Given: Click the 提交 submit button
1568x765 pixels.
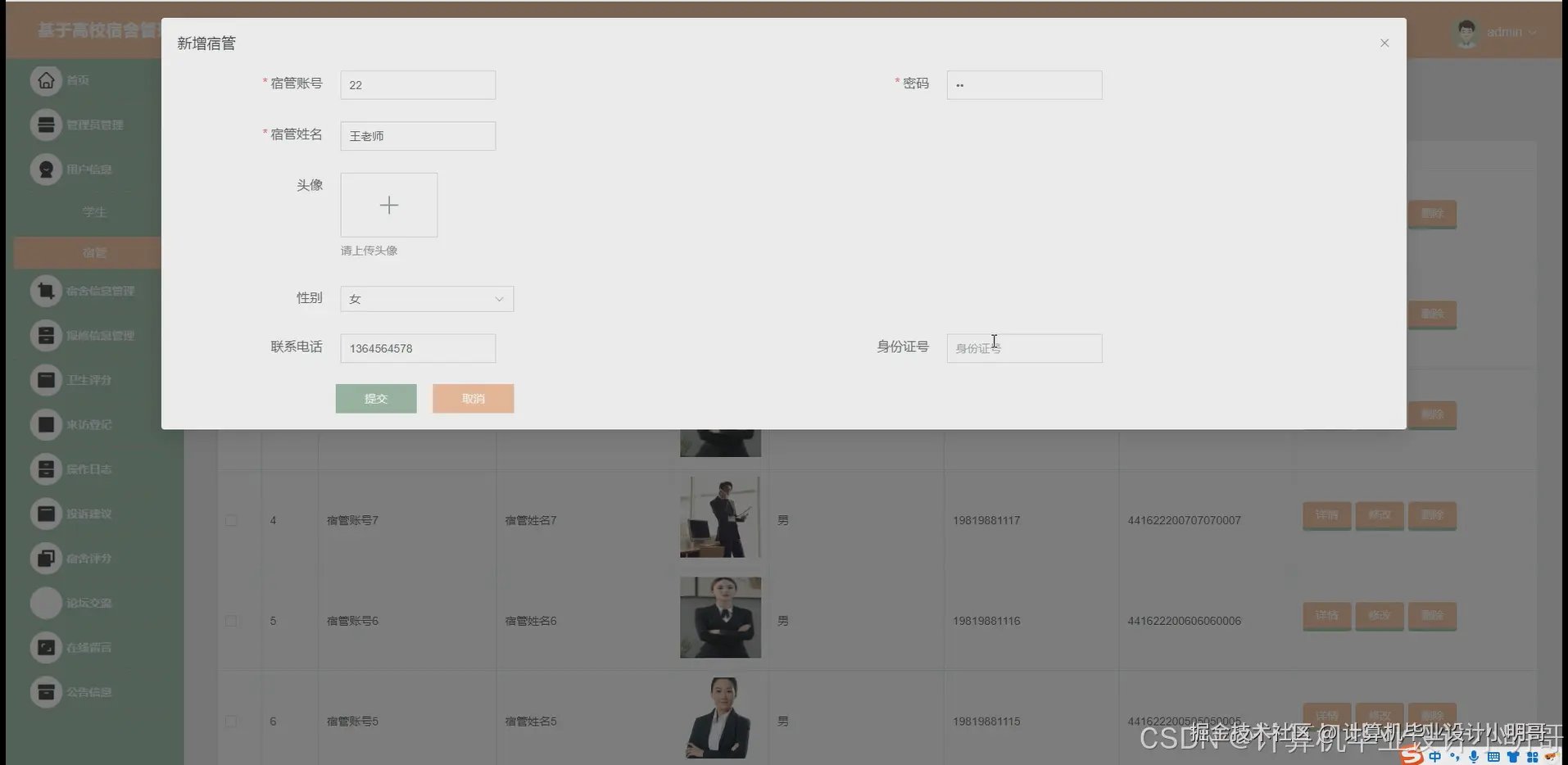Looking at the screenshot, I should click(x=376, y=399).
